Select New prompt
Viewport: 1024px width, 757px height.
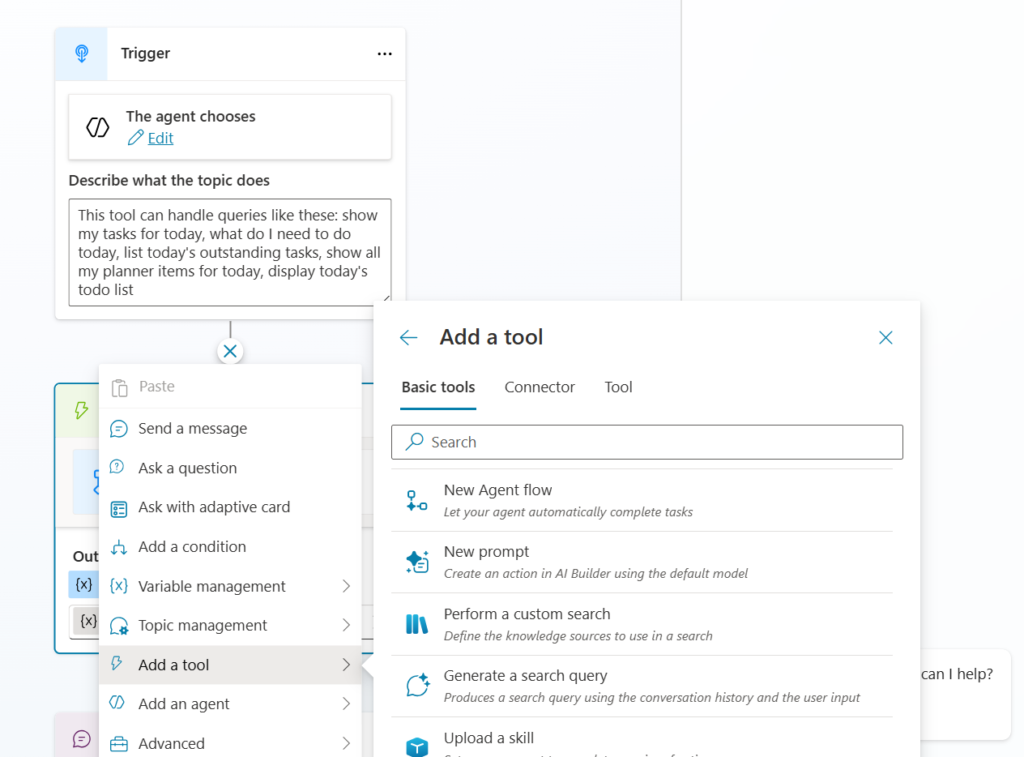(x=642, y=562)
